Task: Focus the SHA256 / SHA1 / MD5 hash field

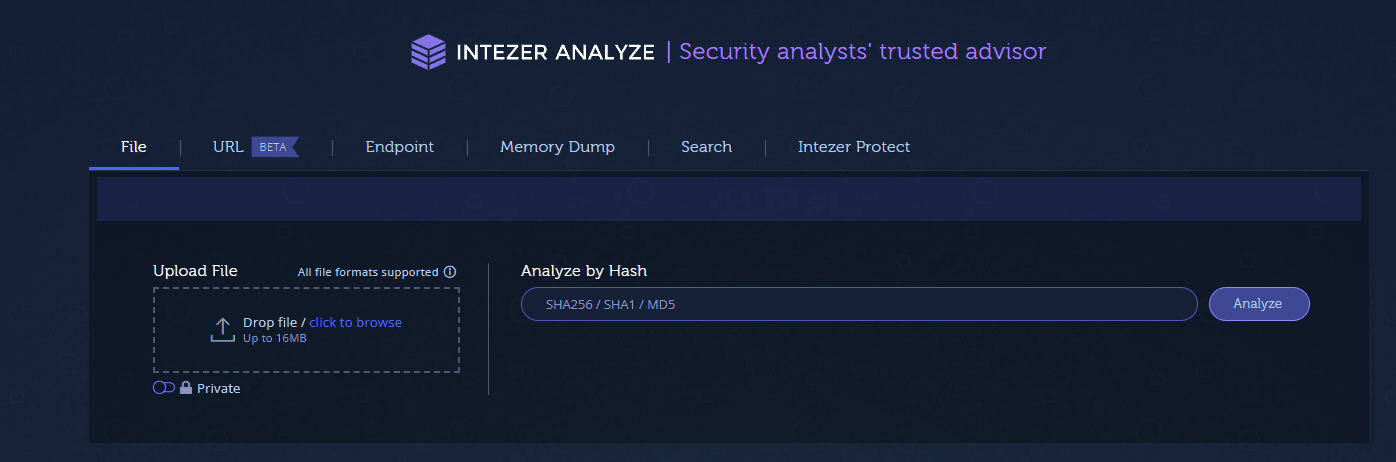Action: (858, 304)
